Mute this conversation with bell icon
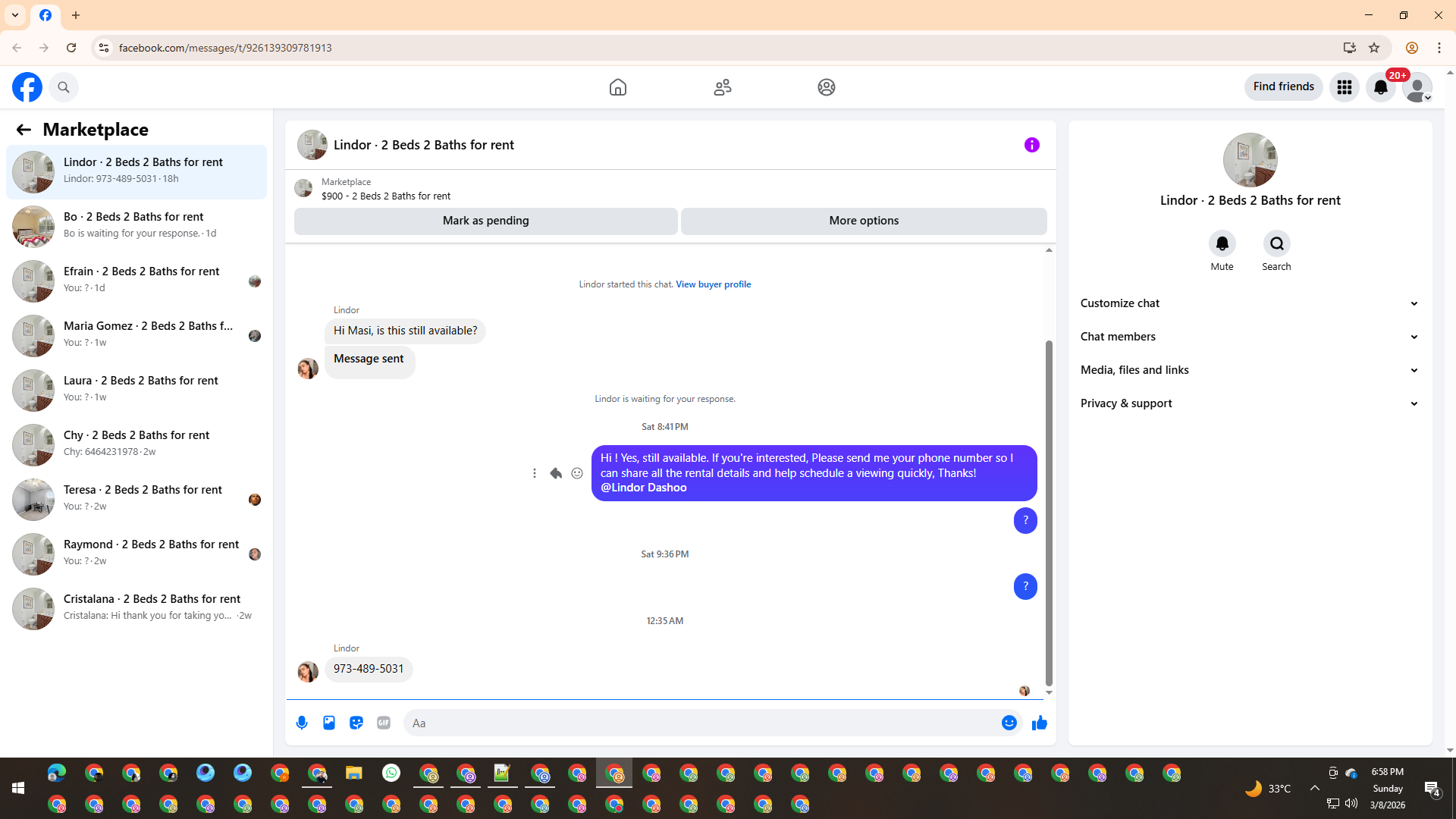This screenshot has width=1456, height=819. pyautogui.click(x=1222, y=244)
